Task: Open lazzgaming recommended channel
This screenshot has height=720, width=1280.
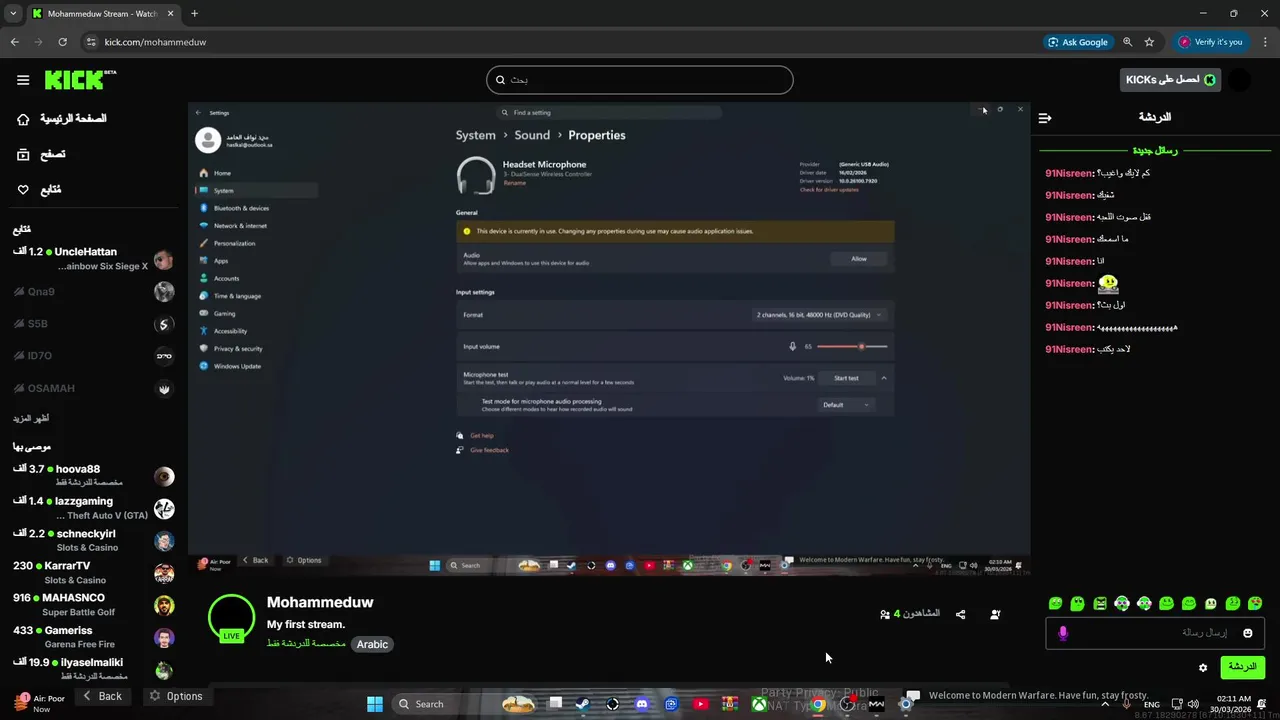Action: (x=94, y=508)
